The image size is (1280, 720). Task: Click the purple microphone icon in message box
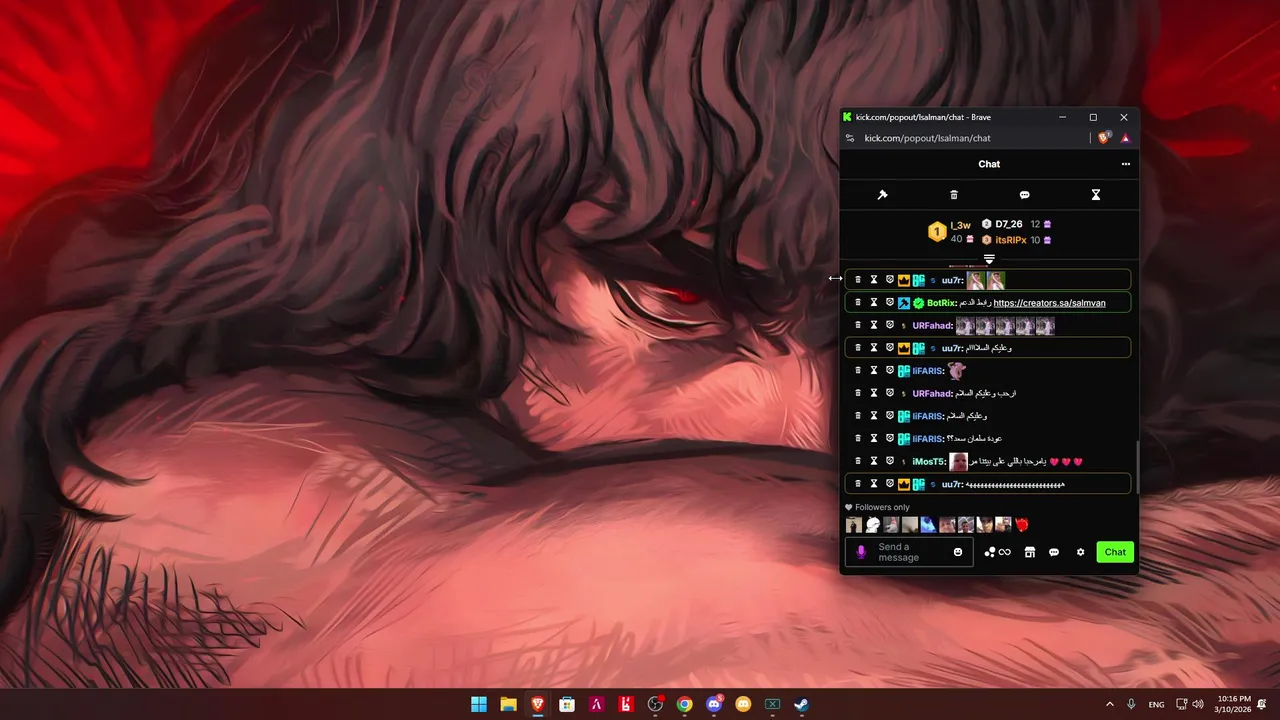coord(861,552)
